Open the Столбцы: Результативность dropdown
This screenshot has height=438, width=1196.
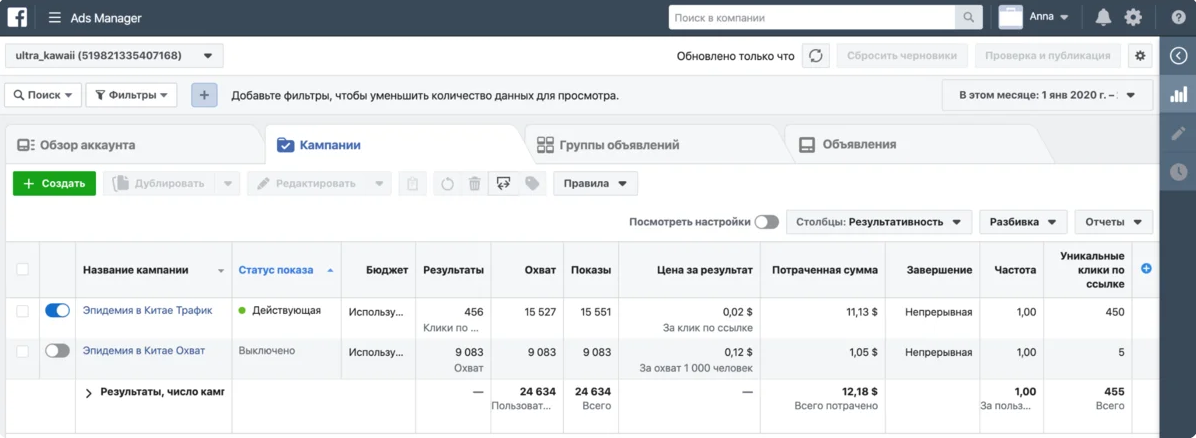click(878, 222)
